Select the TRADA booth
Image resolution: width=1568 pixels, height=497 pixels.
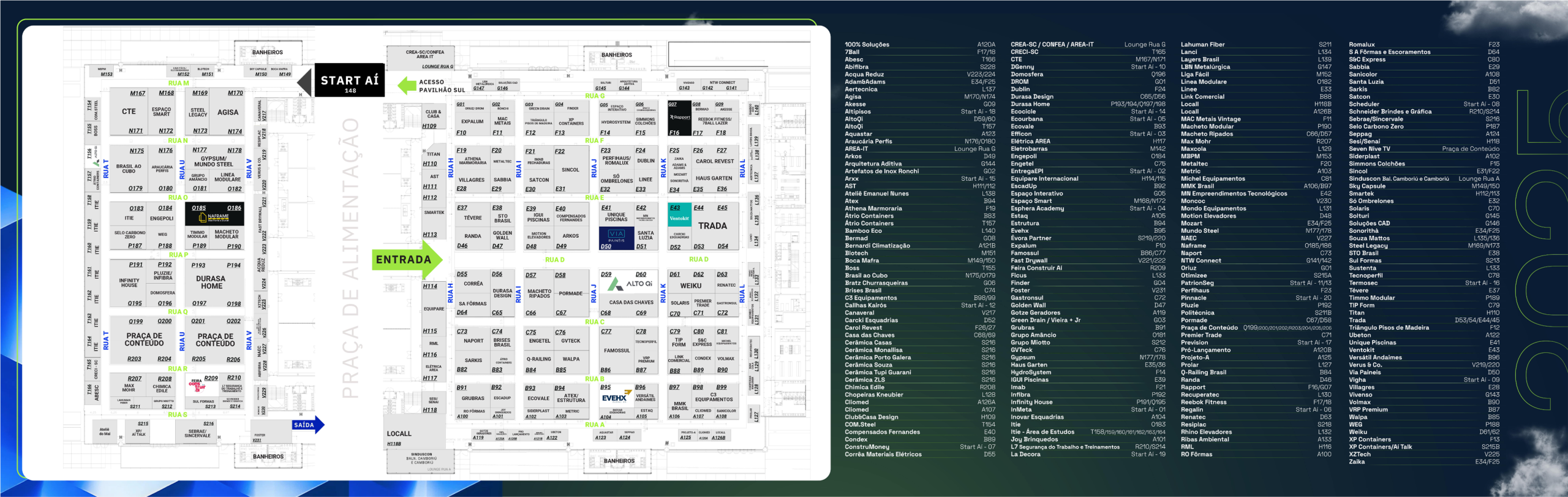coord(712,226)
